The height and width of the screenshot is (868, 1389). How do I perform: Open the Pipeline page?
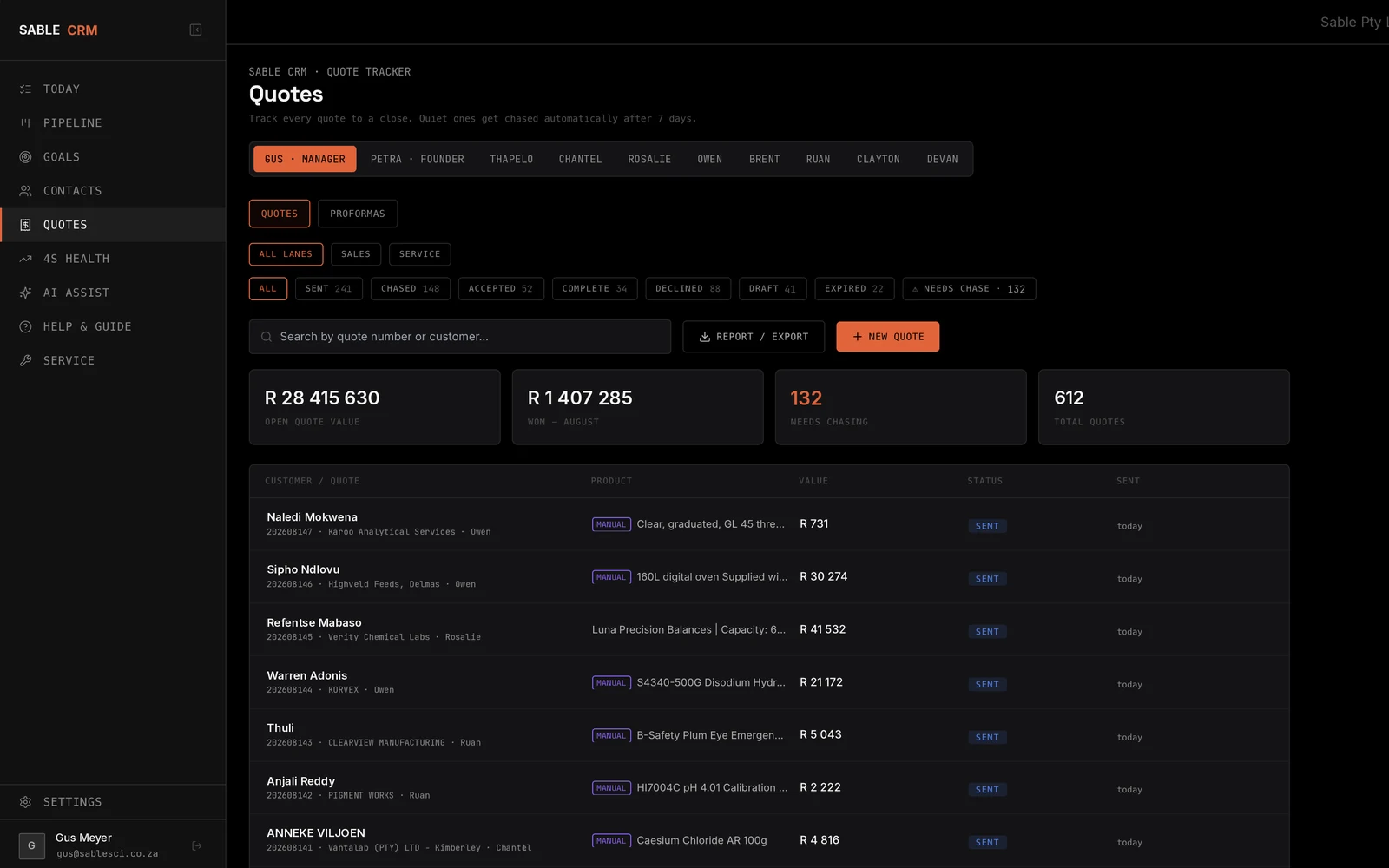pos(113,123)
